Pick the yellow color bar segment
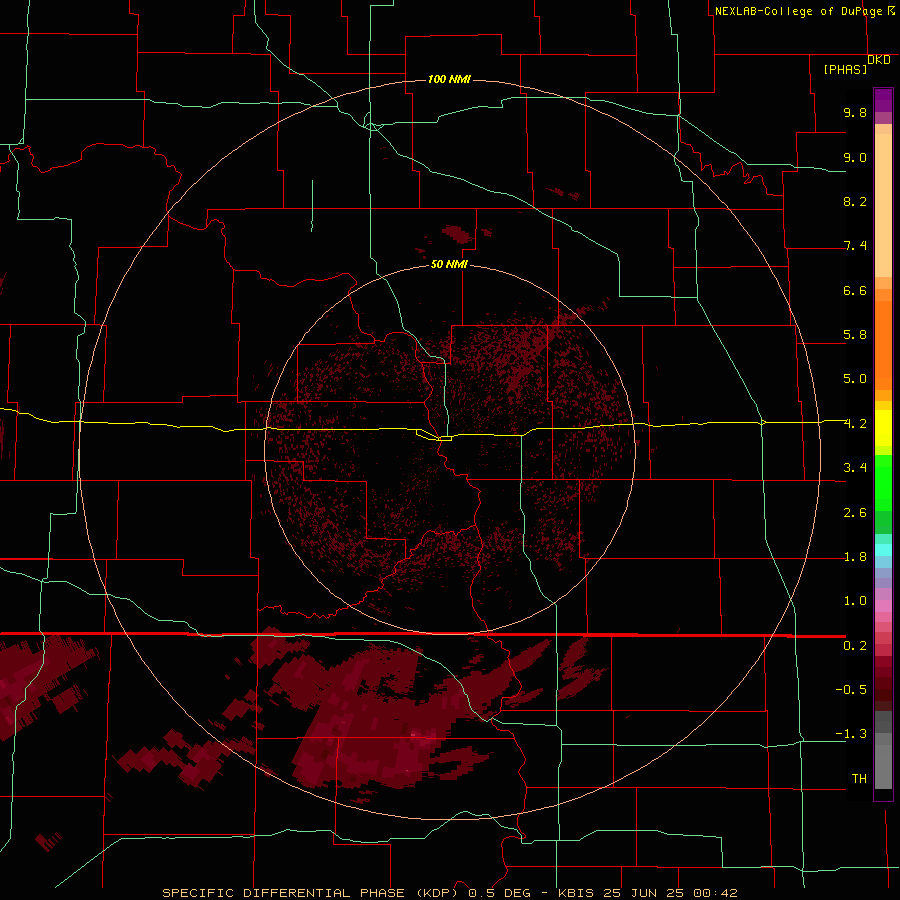This screenshot has height=900, width=900. [x=883, y=428]
